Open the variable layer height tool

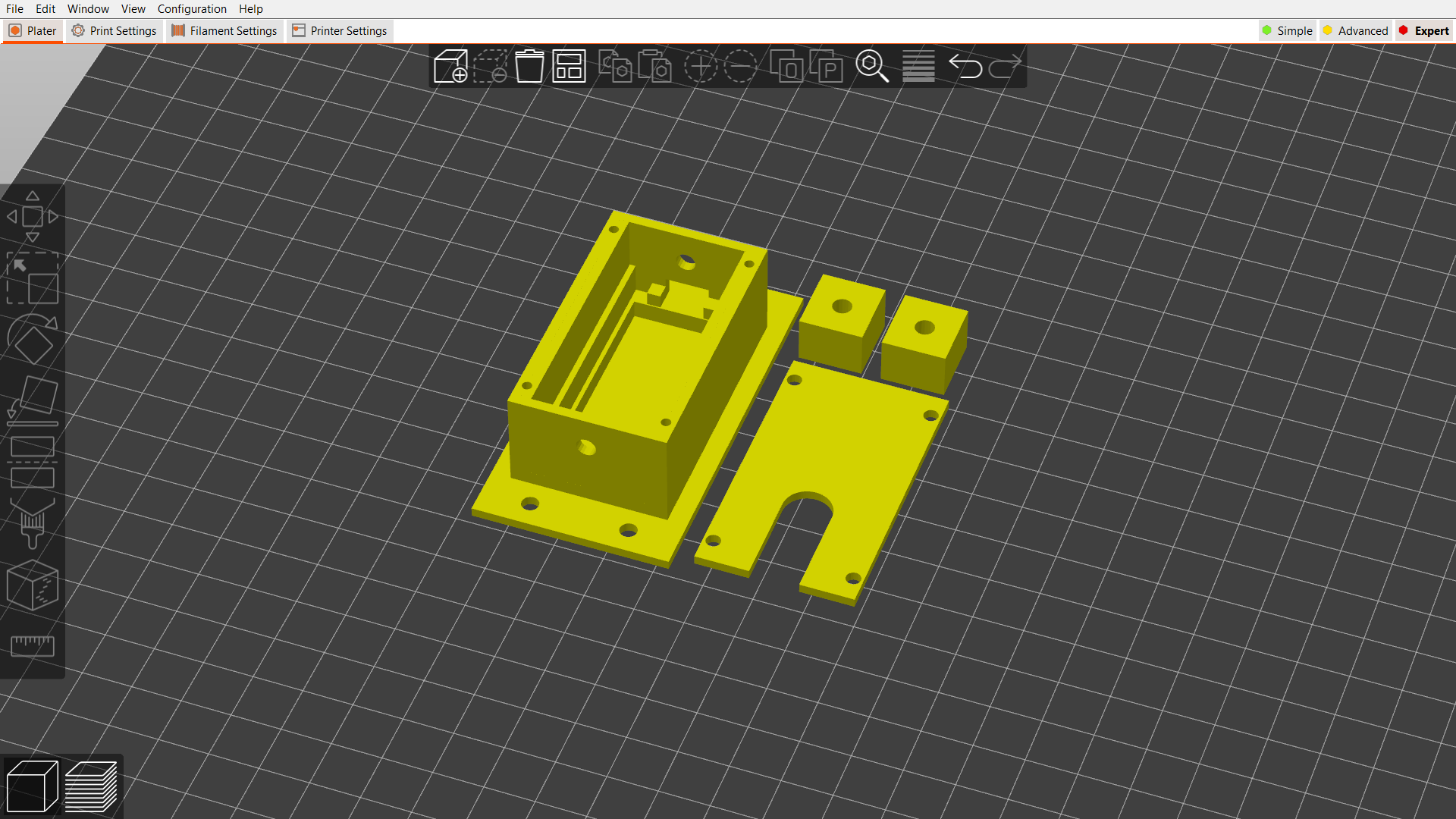[x=918, y=67]
